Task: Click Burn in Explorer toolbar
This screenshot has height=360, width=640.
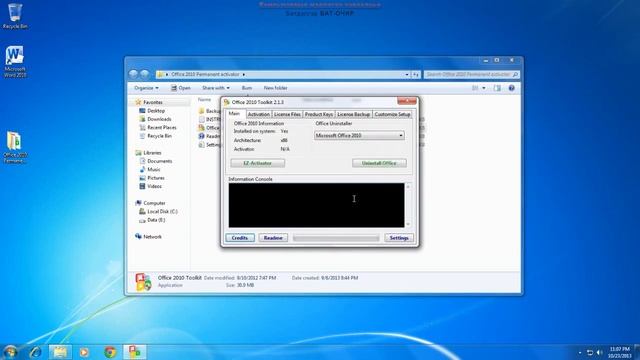Action: pos(247,88)
